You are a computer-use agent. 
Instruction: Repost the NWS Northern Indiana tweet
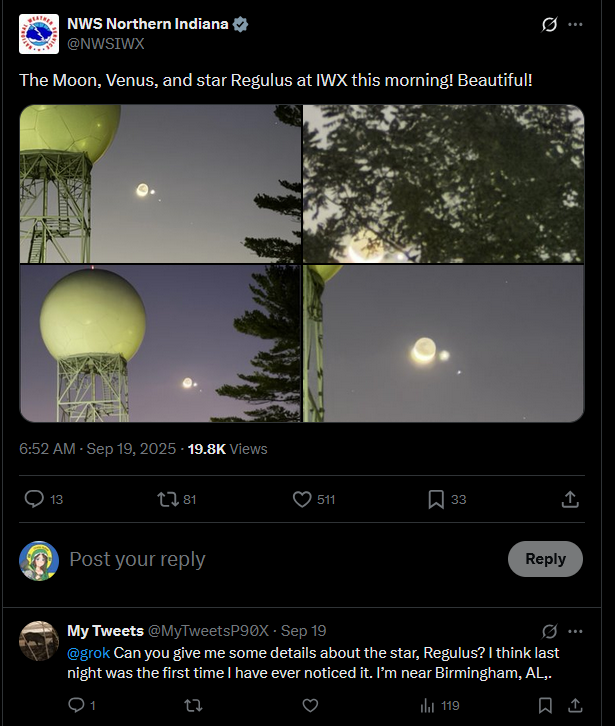[x=168, y=499]
